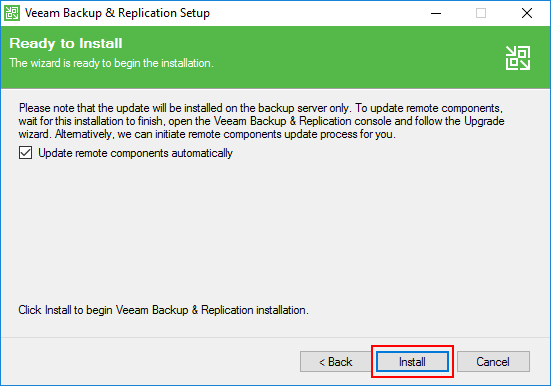Click the white Veeam logo in the green header

click(518, 58)
